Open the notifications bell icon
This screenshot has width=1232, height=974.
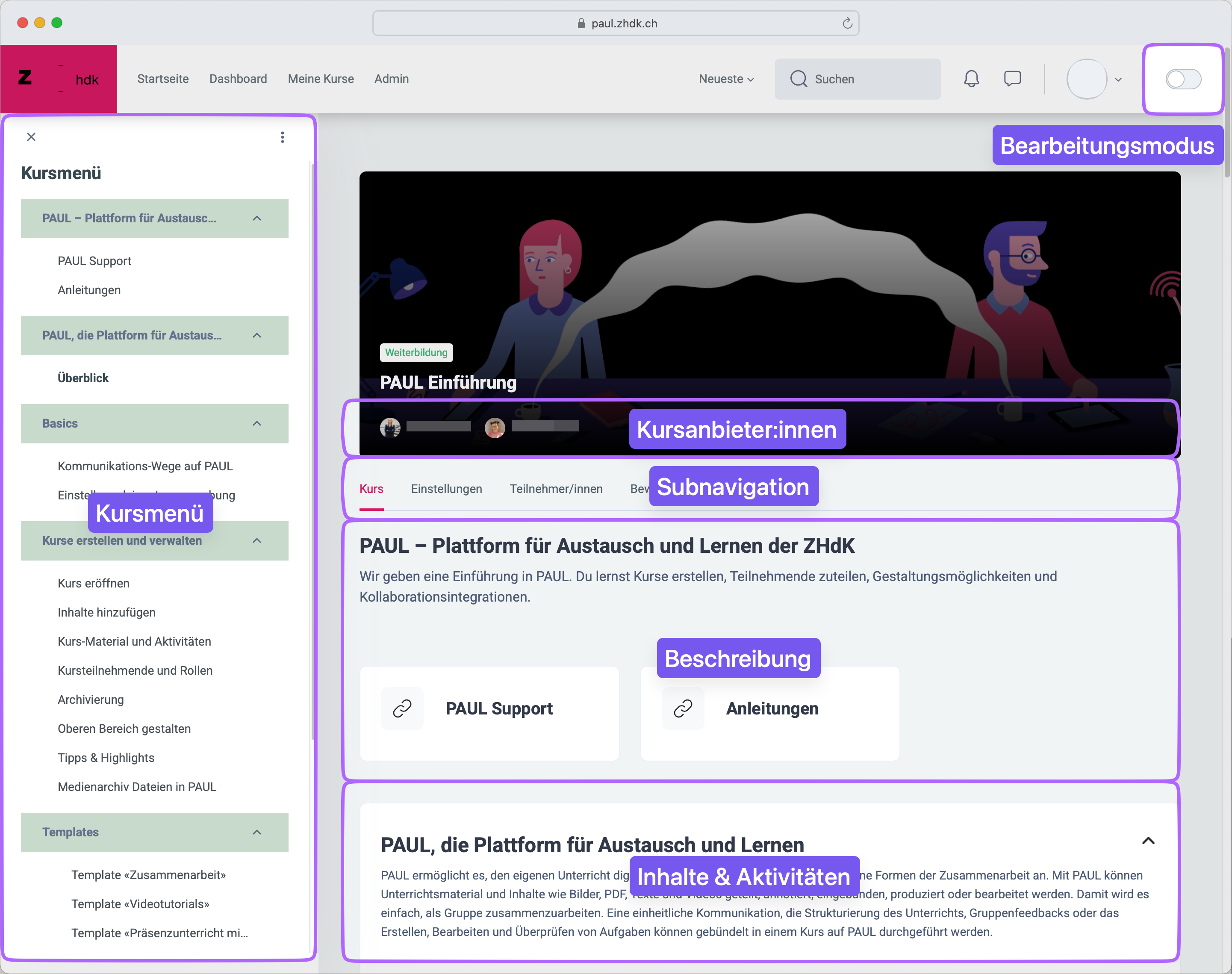click(972, 79)
